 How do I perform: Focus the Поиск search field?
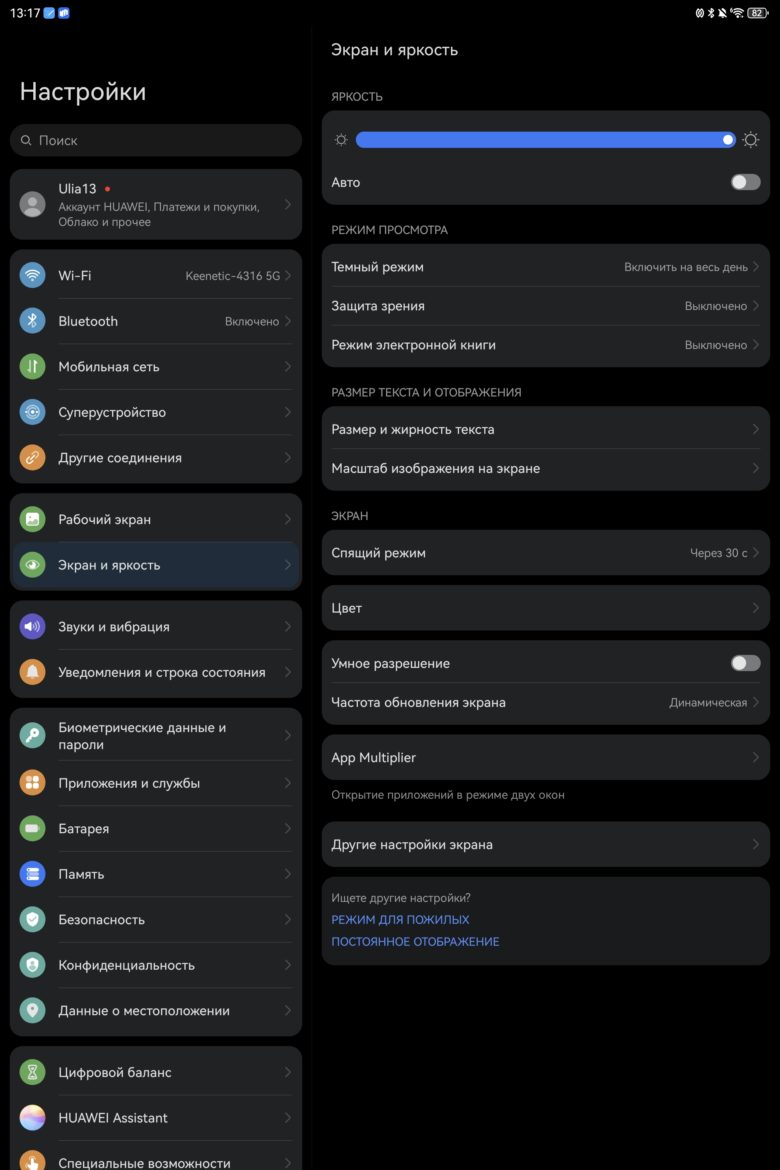coord(156,140)
